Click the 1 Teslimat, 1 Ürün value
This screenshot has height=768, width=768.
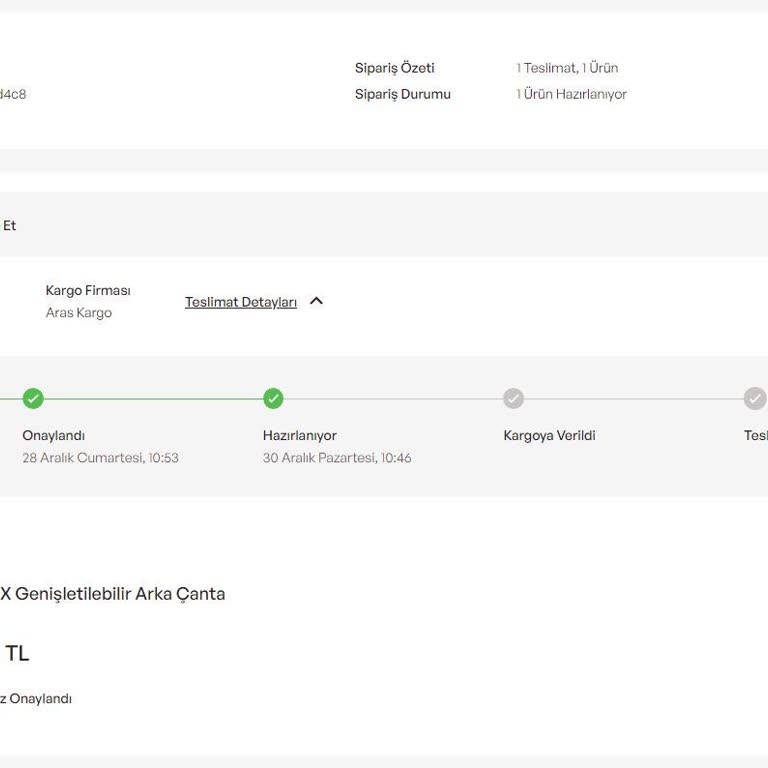[567, 68]
